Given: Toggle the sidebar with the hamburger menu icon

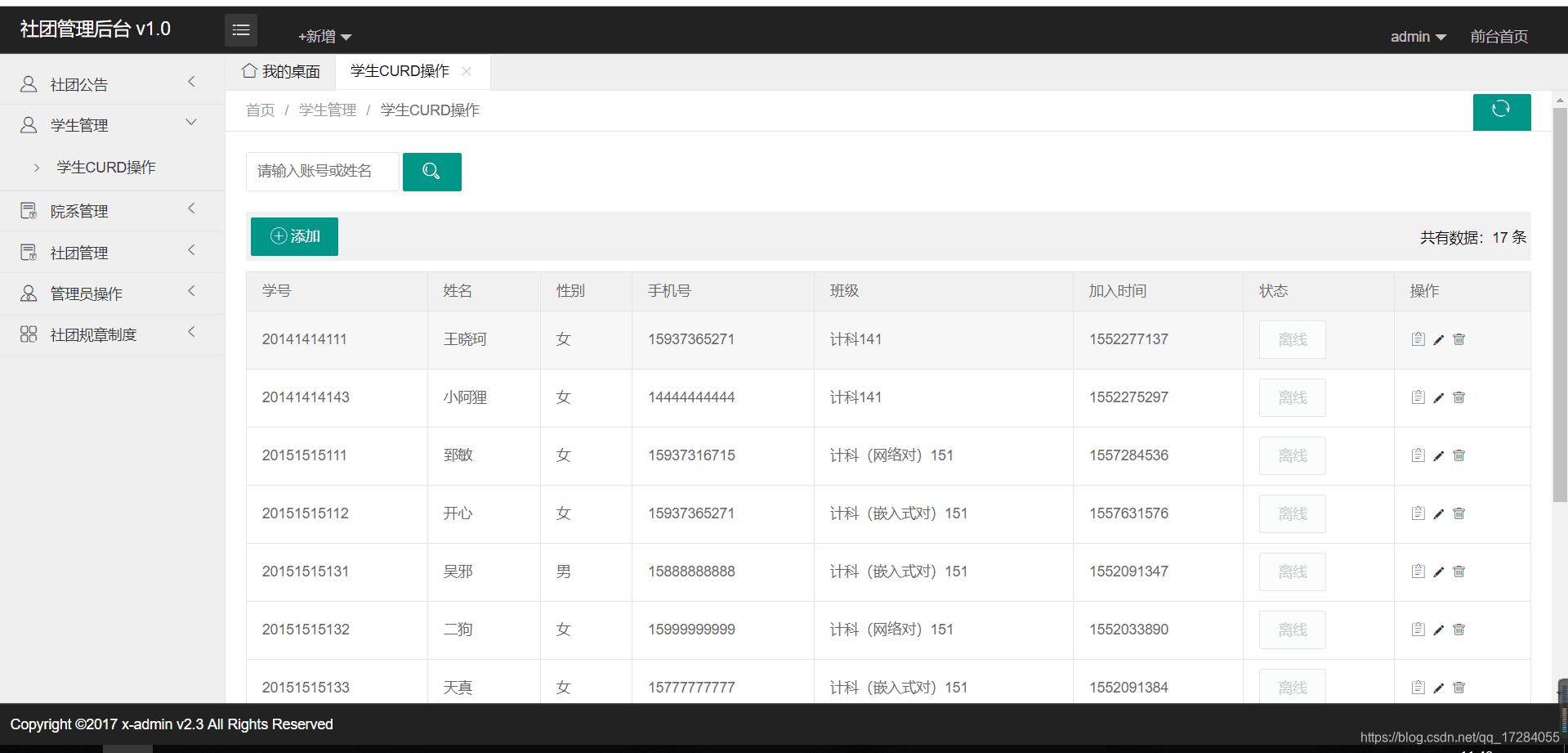Looking at the screenshot, I should (x=241, y=30).
